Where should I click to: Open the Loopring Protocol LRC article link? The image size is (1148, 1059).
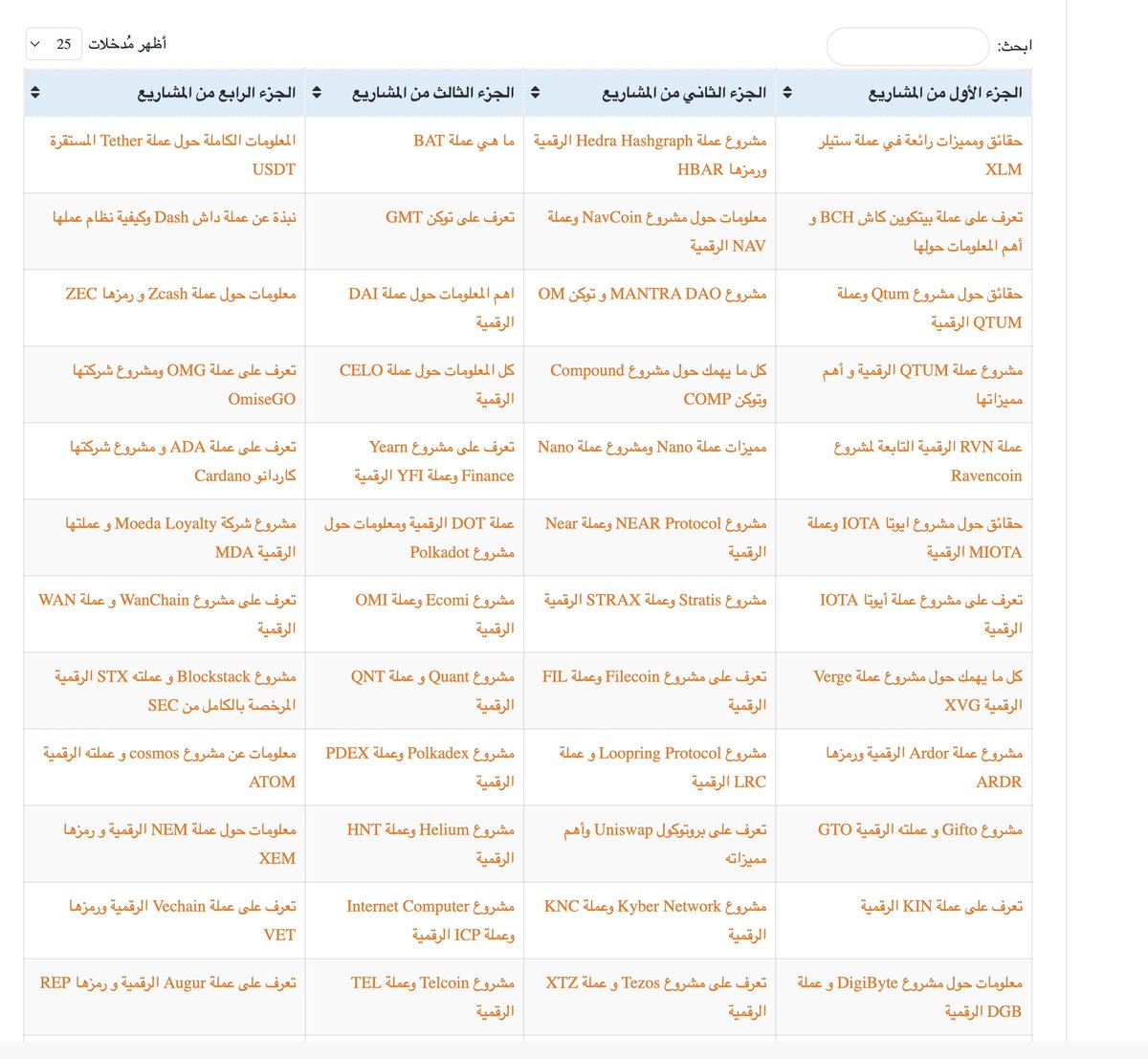663,767
